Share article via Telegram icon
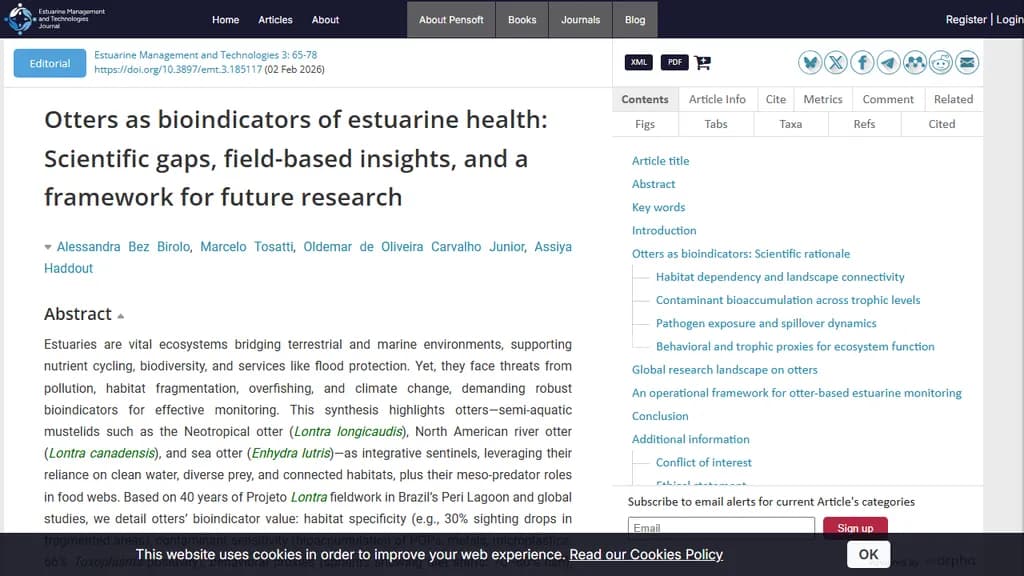Screen dimensions: 1024x576 pos(888,63)
